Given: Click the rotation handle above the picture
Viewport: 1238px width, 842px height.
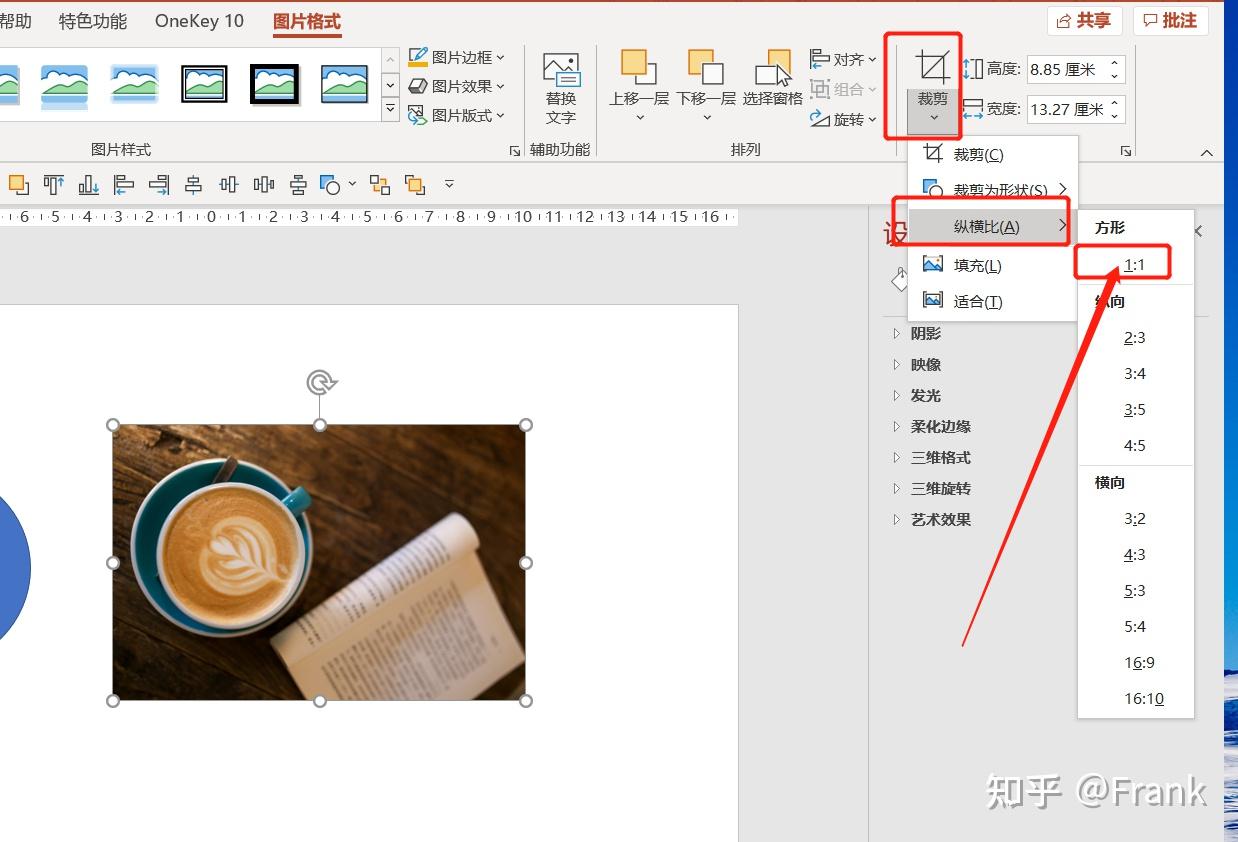Looking at the screenshot, I should point(320,382).
